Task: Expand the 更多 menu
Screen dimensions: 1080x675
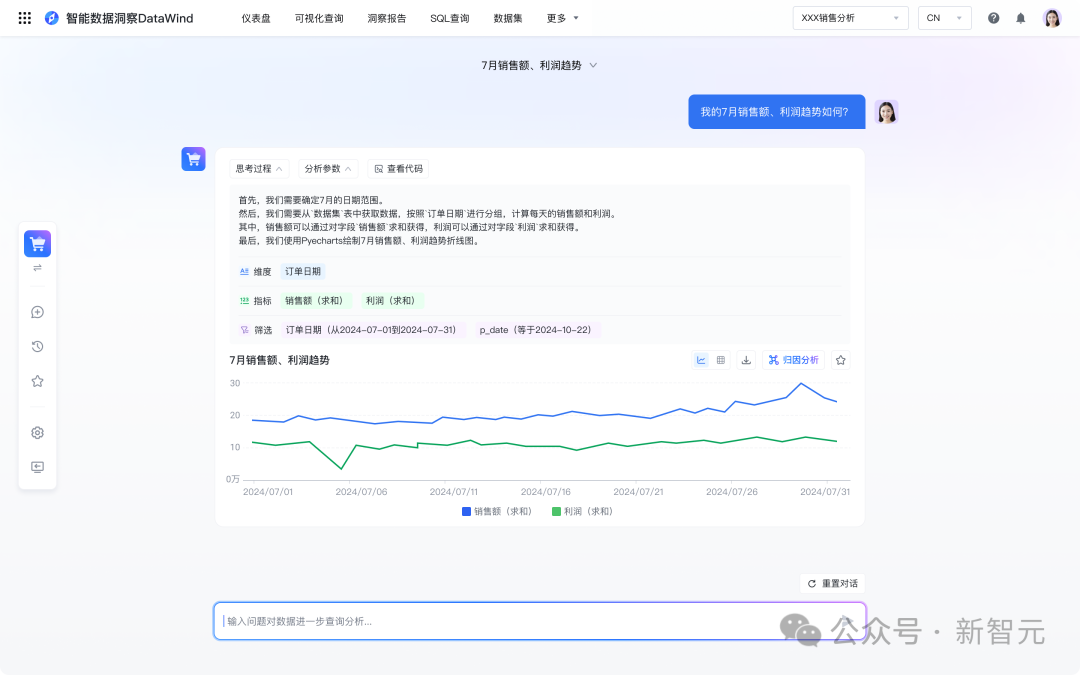Action: point(563,19)
